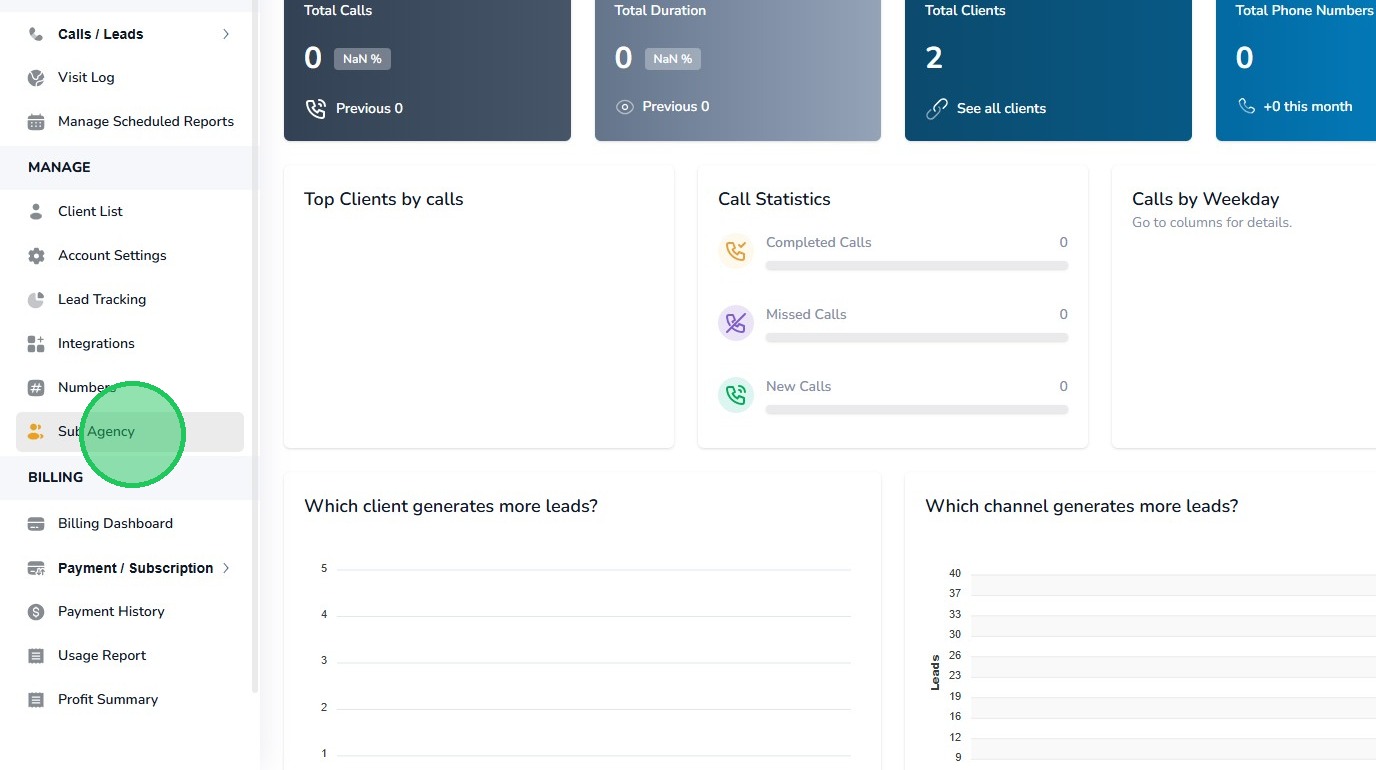1376x770 pixels.
Task: Click the Payment History dollar icon
Action: [36, 612]
